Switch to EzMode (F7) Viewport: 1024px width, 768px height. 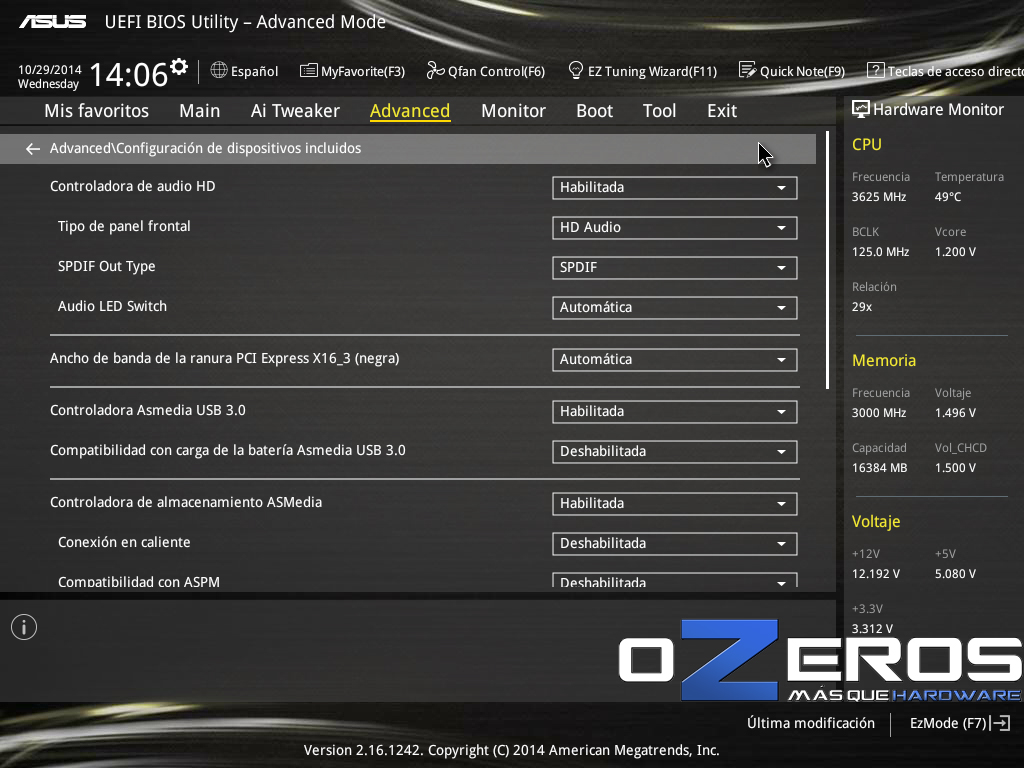pos(959,723)
